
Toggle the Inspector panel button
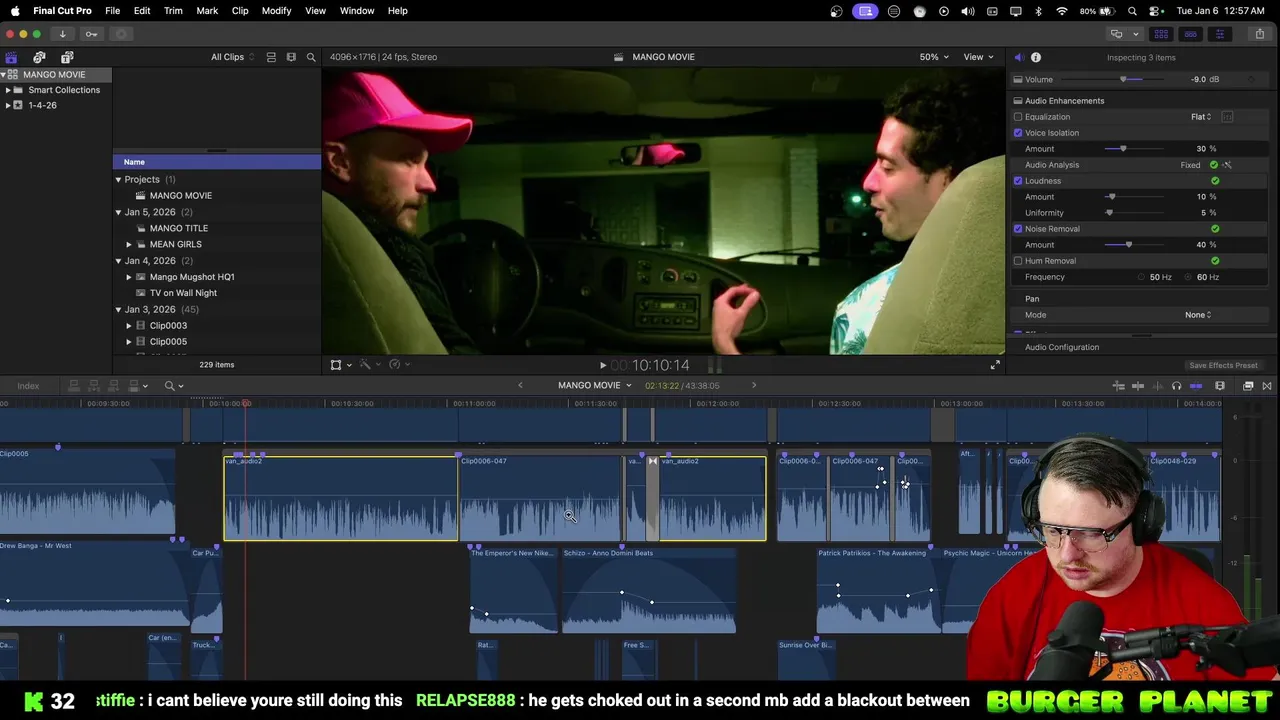(1219, 34)
